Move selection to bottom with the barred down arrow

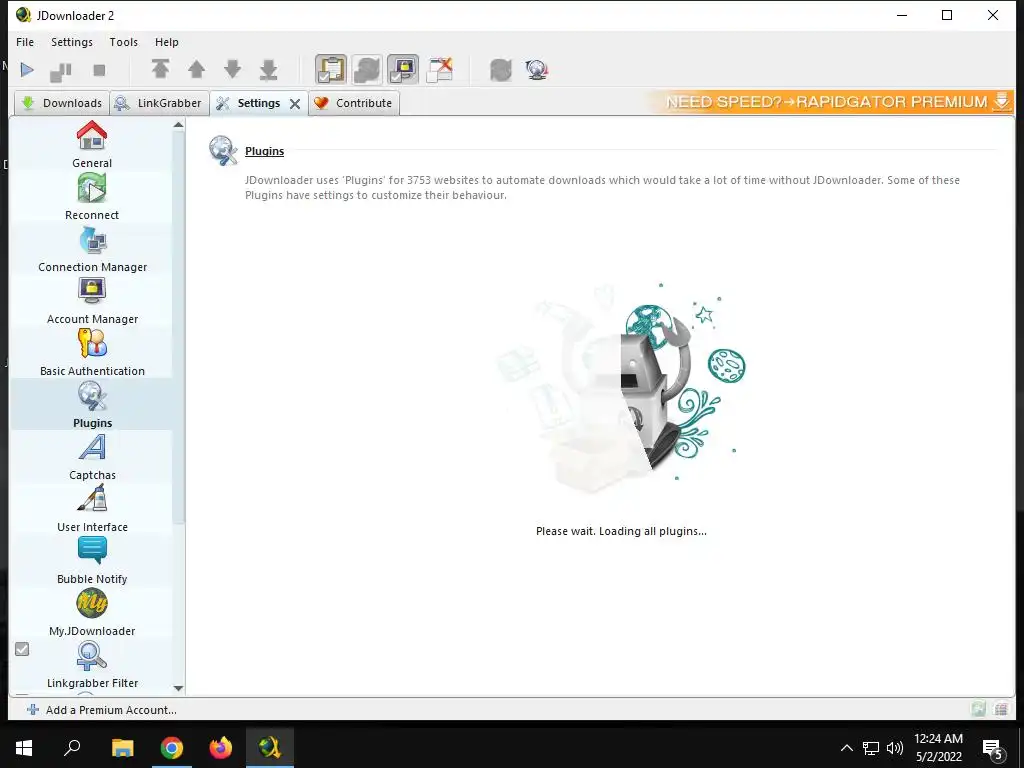(268, 69)
